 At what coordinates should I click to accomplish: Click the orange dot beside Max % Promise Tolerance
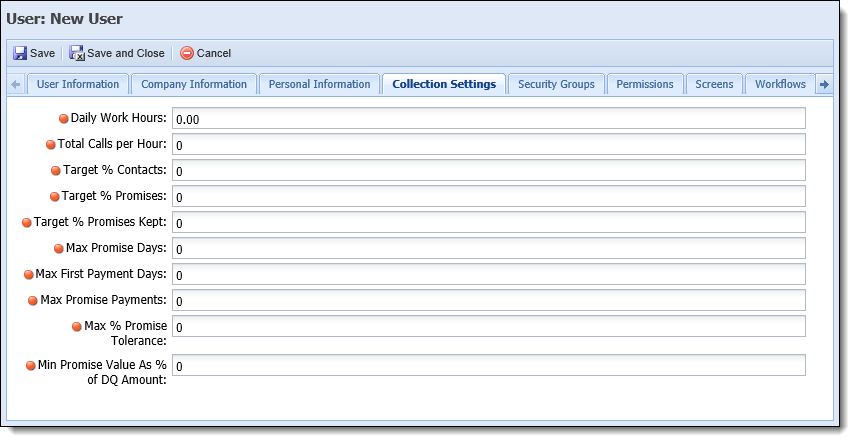pyautogui.click(x=77, y=327)
